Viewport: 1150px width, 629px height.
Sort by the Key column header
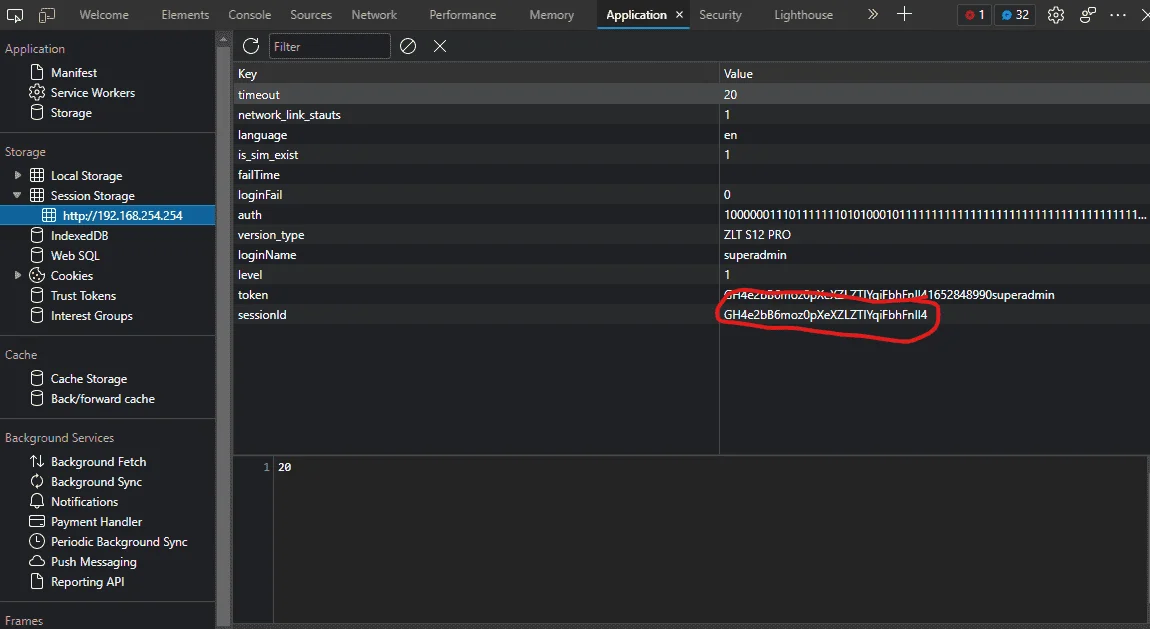coord(476,73)
